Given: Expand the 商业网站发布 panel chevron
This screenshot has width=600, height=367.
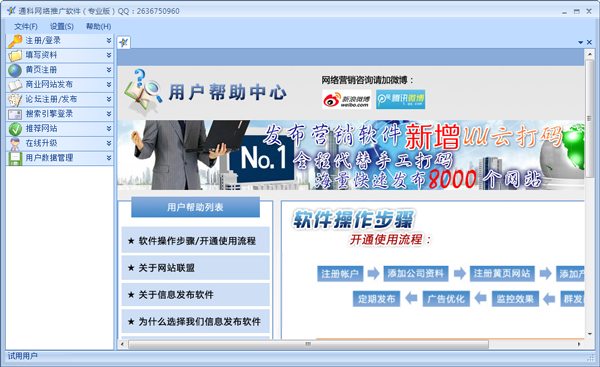Looking at the screenshot, I should (109, 85).
